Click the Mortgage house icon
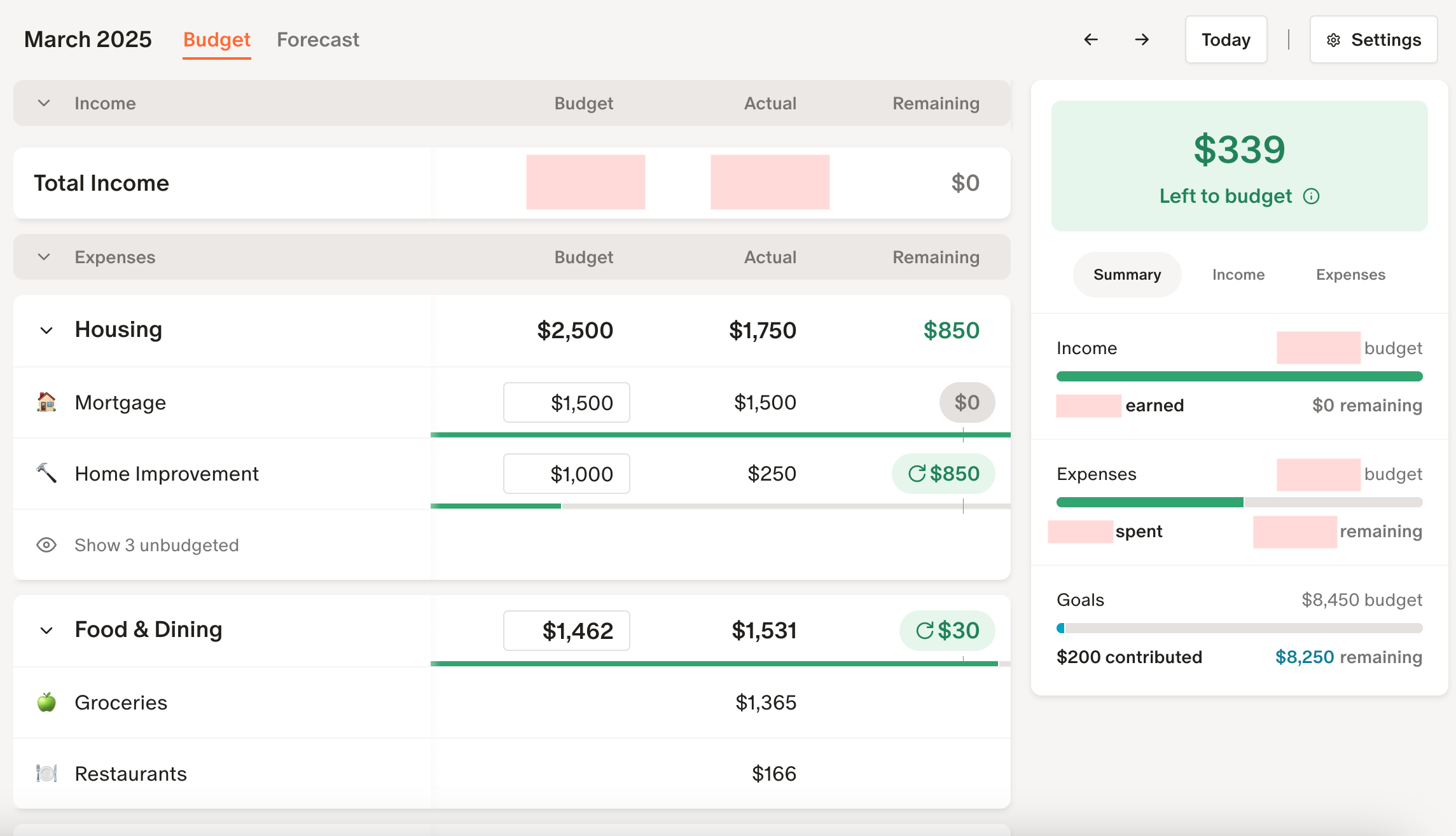The height and width of the screenshot is (836, 1456). (45, 402)
